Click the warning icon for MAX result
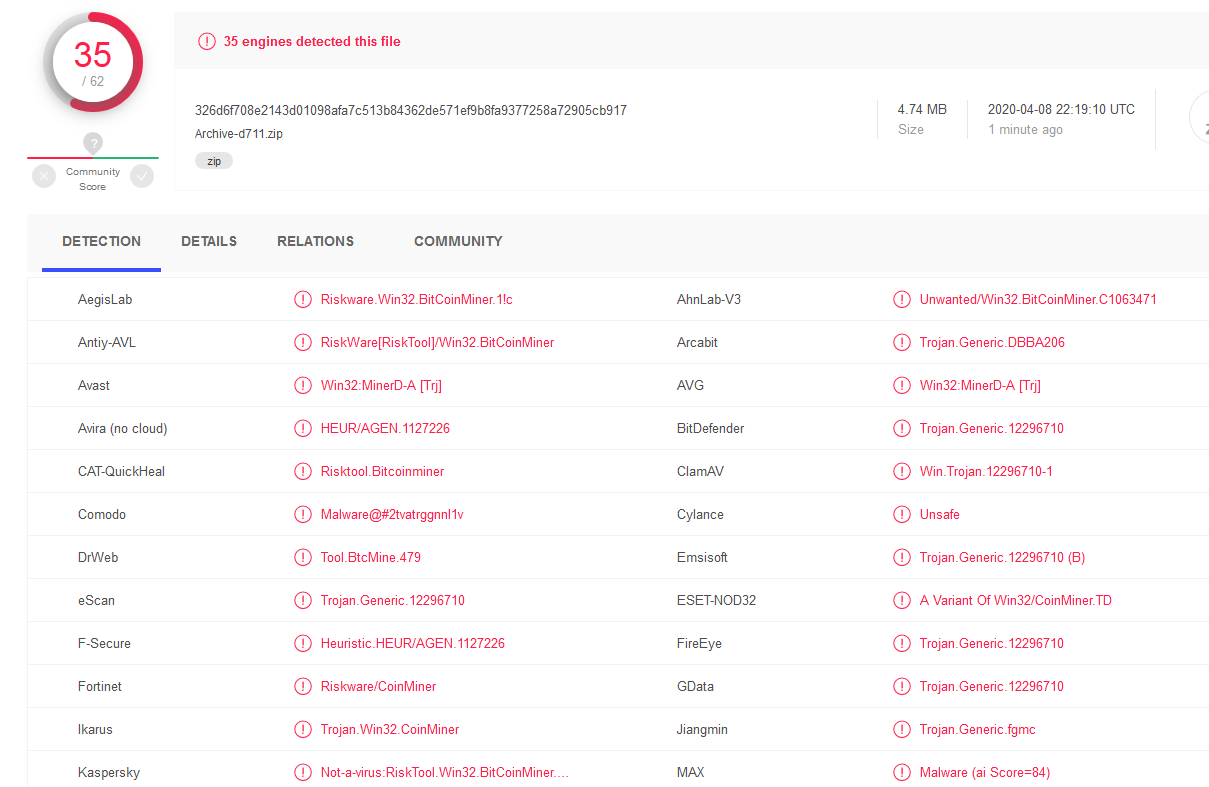This screenshot has width=1209, height=787. 902,772
